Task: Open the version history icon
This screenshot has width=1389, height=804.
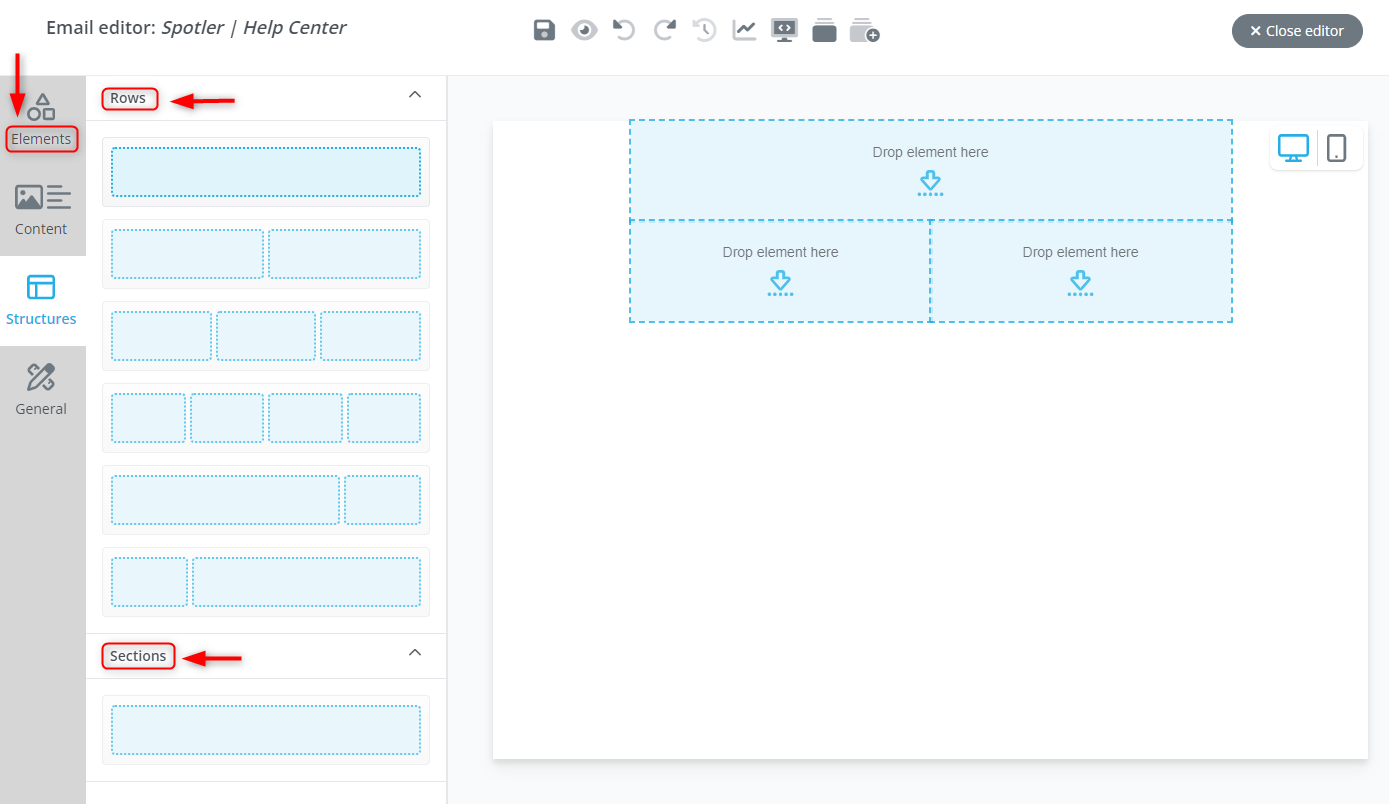Action: (703, 30)
